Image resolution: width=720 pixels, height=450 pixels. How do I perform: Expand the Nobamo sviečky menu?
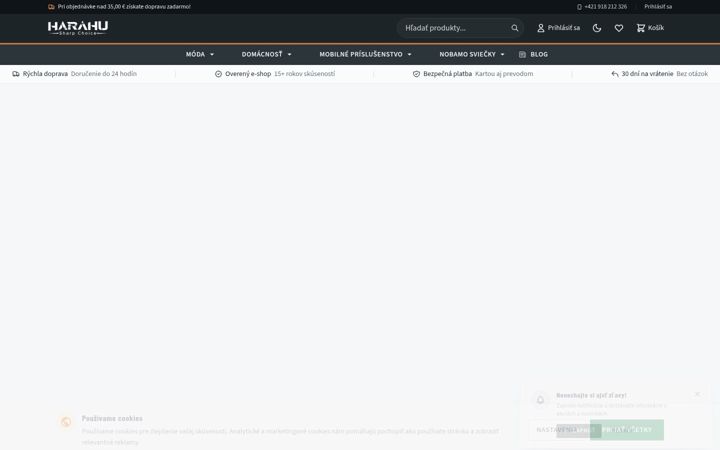click(x=472, y=54)
